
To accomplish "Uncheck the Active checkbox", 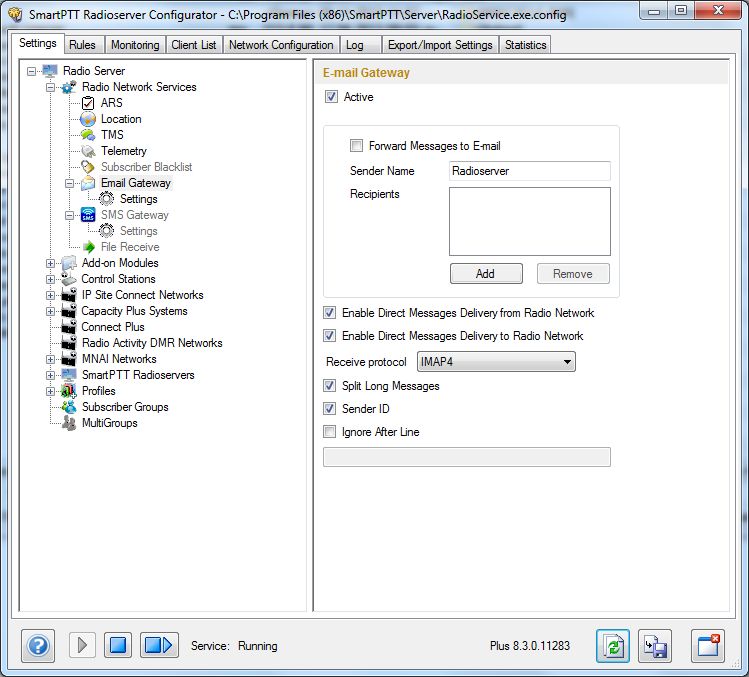I will pyautogui.click(x=332, y=97).
